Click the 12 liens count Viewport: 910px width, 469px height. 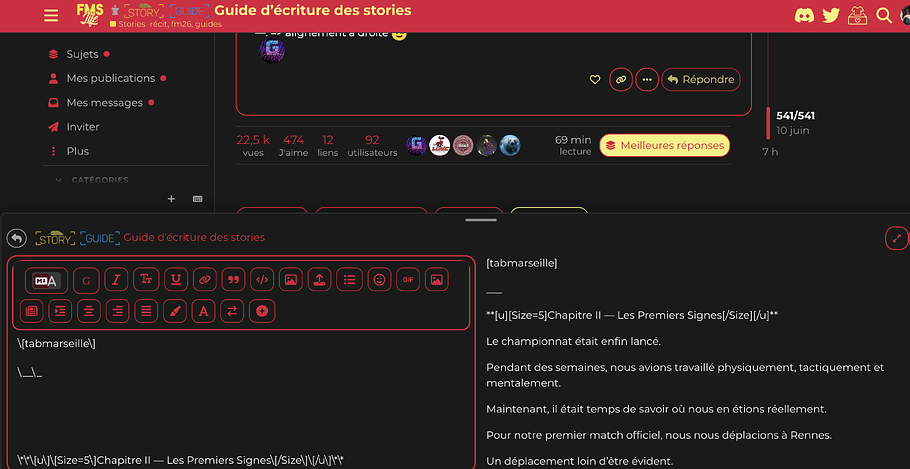[x=328, y=145]
